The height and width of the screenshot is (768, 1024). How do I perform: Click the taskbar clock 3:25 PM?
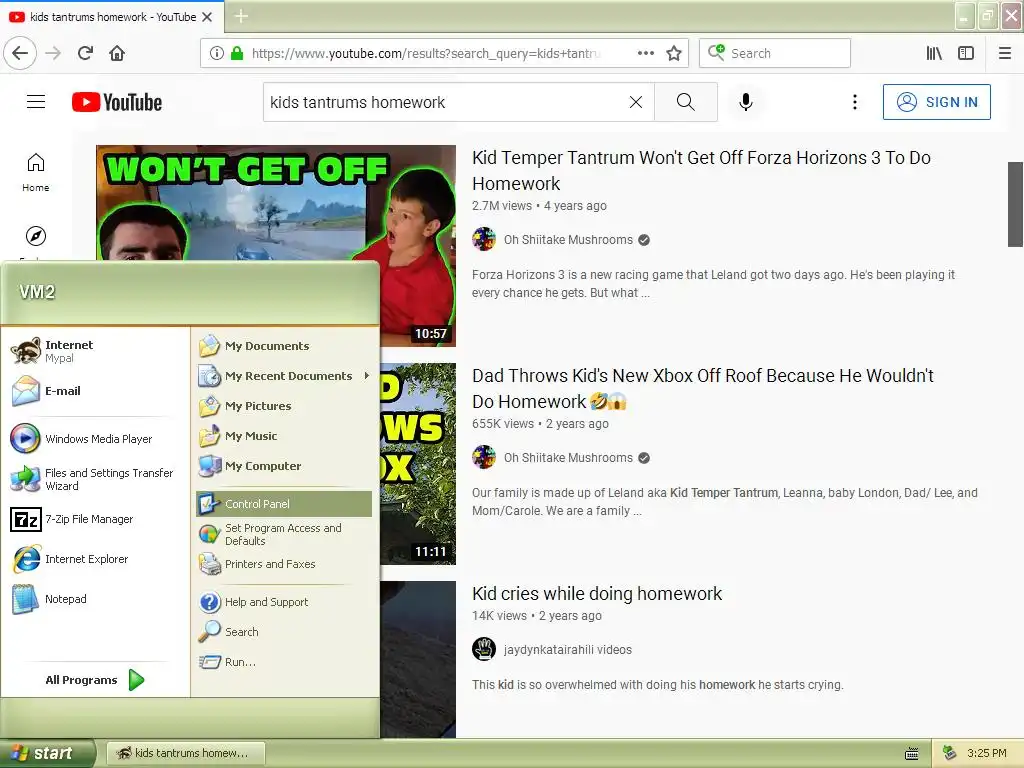point(987,754)
